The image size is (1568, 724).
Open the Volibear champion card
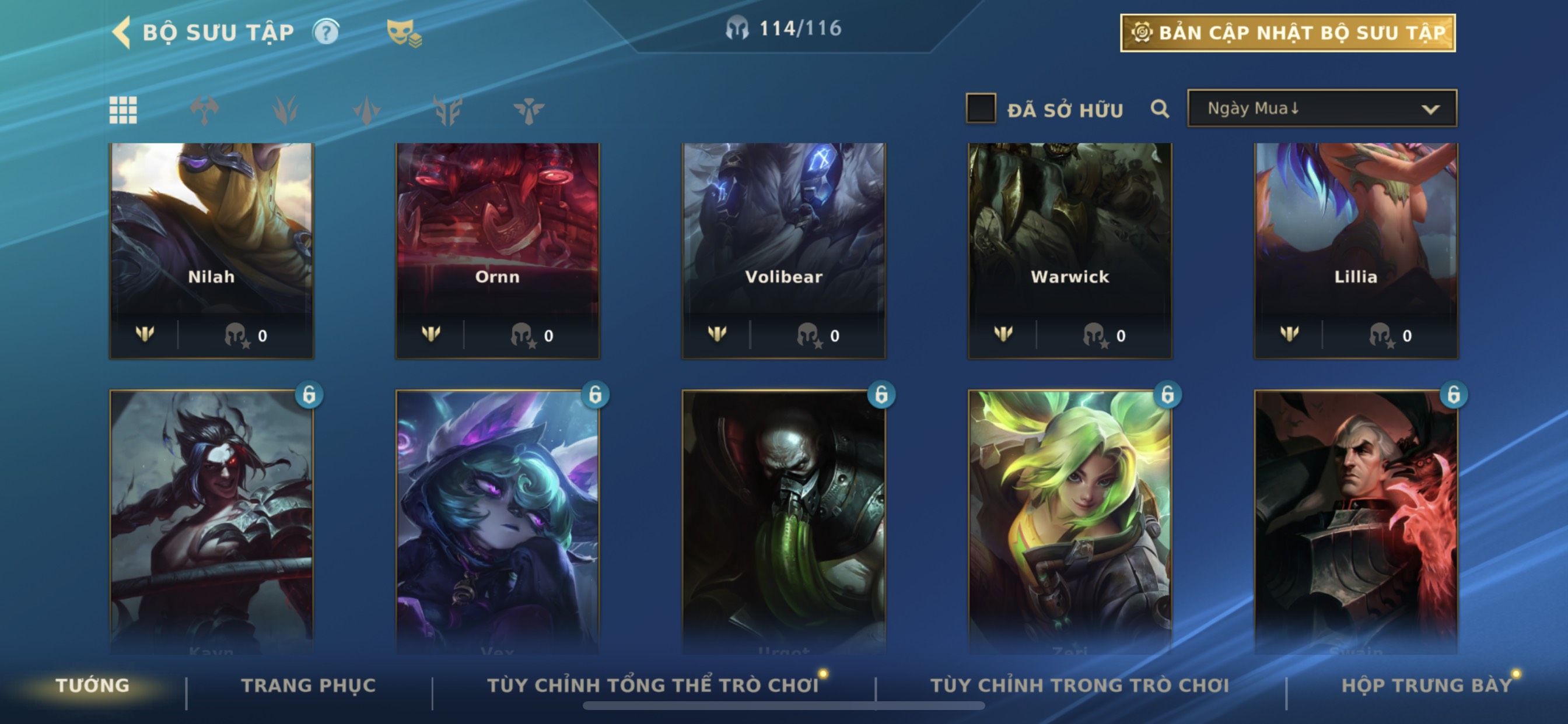click(x=783, y=251)
